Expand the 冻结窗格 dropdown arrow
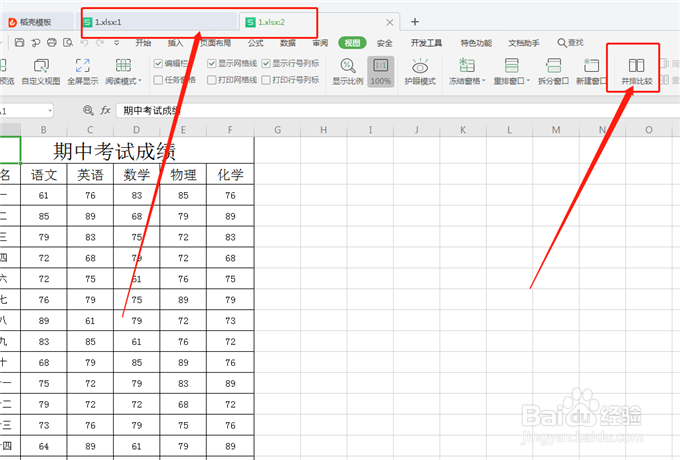 coord(483,81)
